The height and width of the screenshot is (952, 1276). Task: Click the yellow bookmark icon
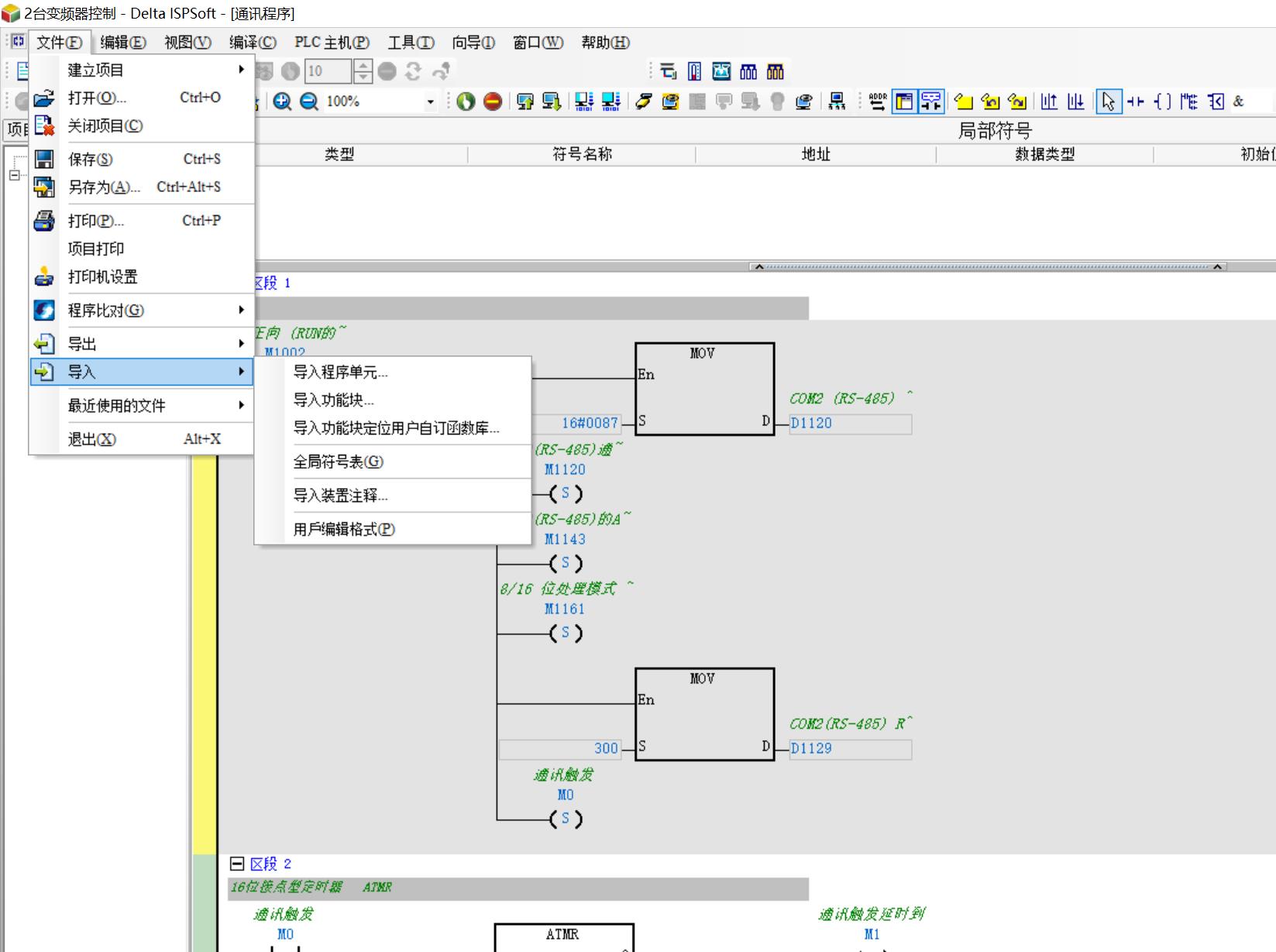963,101
